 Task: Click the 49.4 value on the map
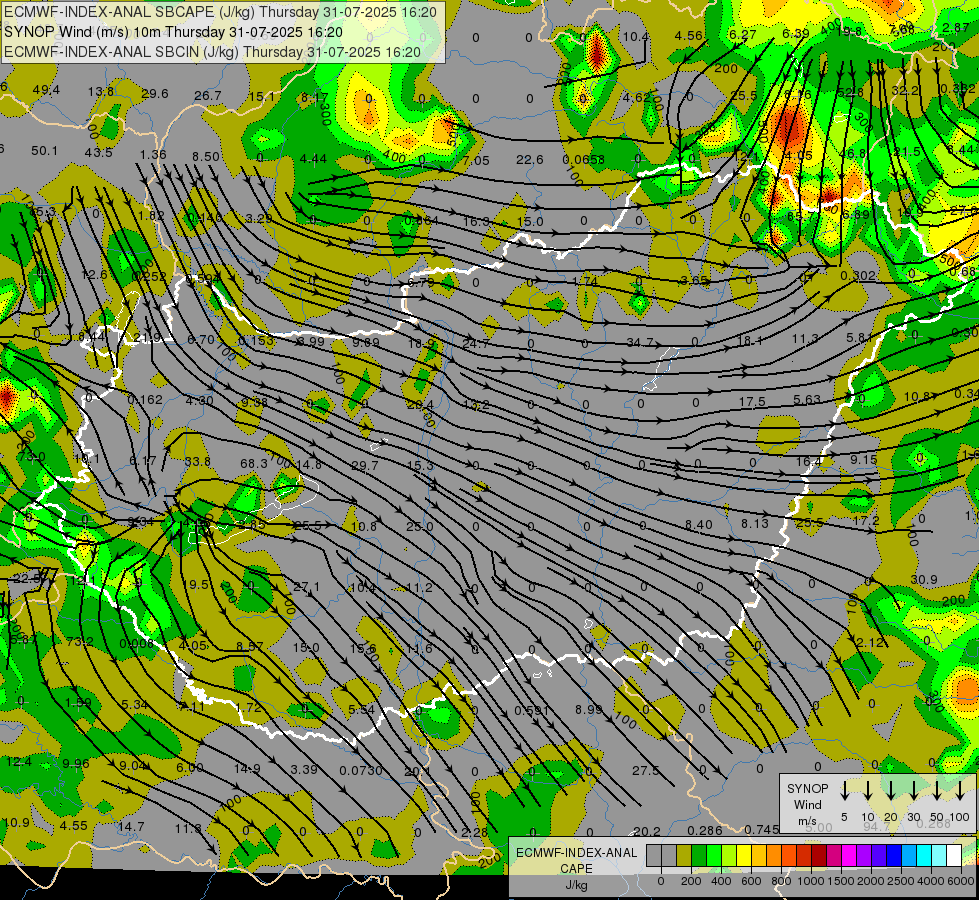coord(46,90)
